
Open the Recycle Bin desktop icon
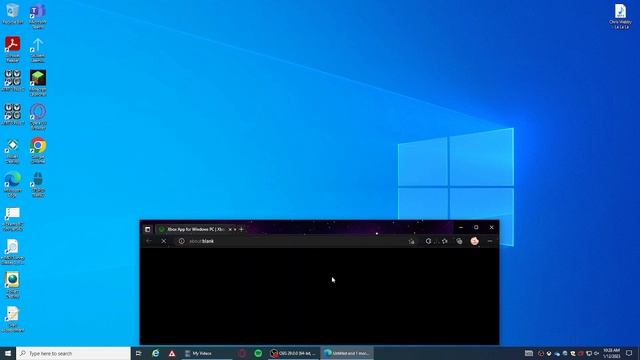13,13
